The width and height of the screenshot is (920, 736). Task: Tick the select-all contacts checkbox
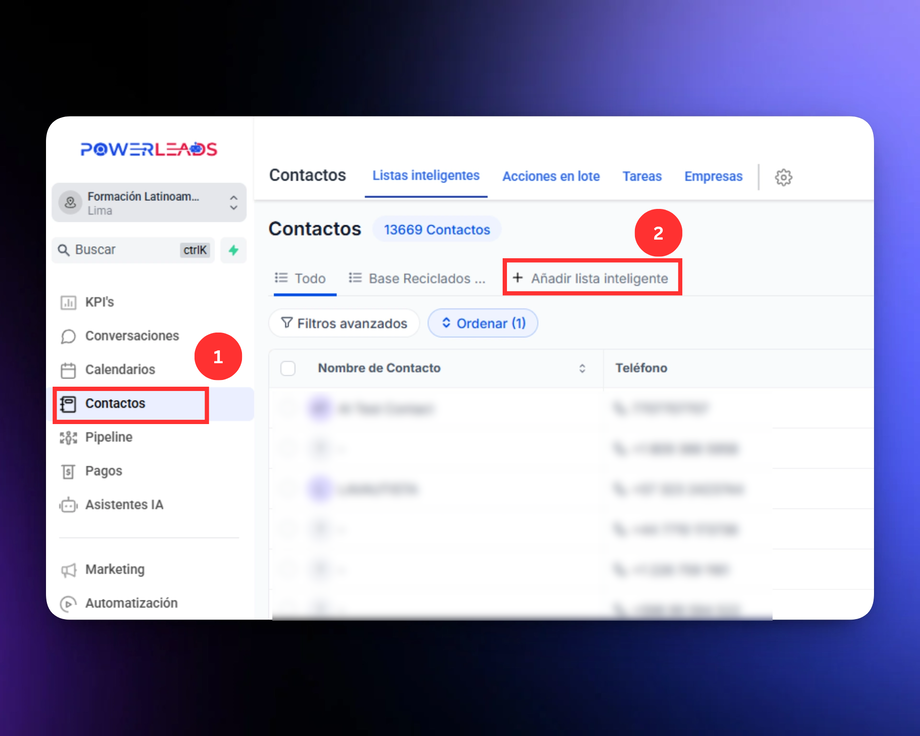click(288, 369)
